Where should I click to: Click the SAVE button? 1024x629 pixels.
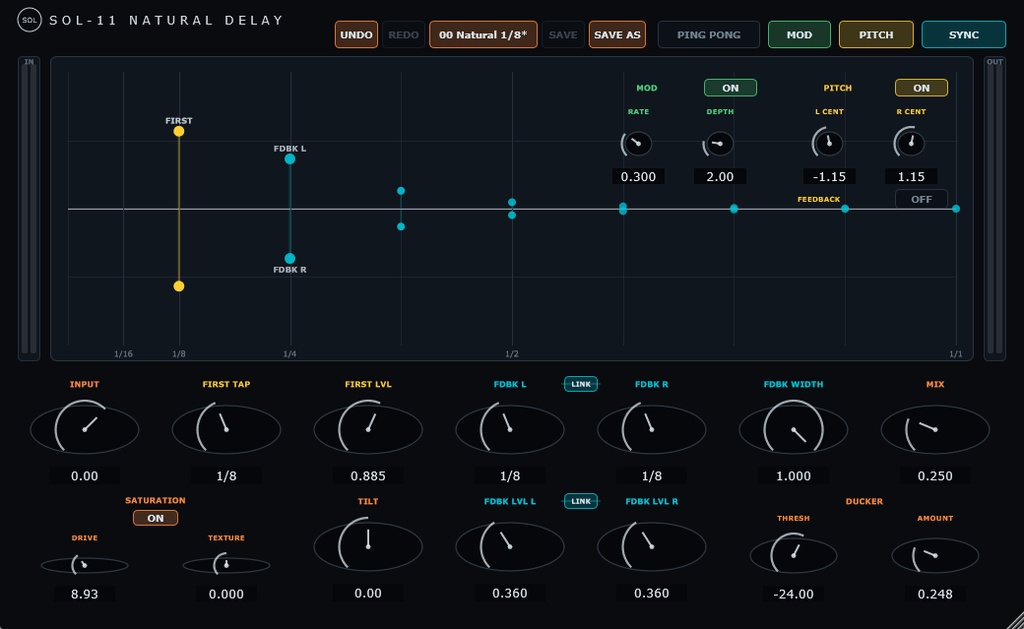click(562, 35)
